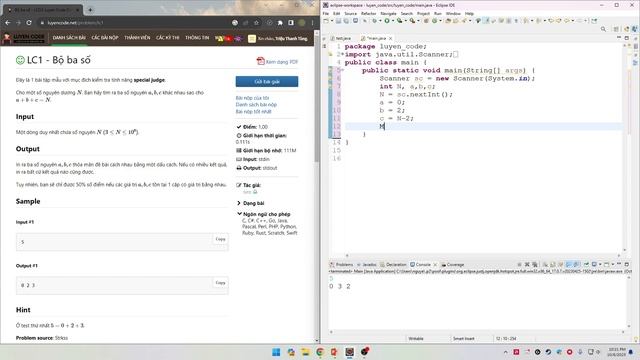
Task: Click the Open Type icon in Eclipse toolbar
Action: point(448,21)
